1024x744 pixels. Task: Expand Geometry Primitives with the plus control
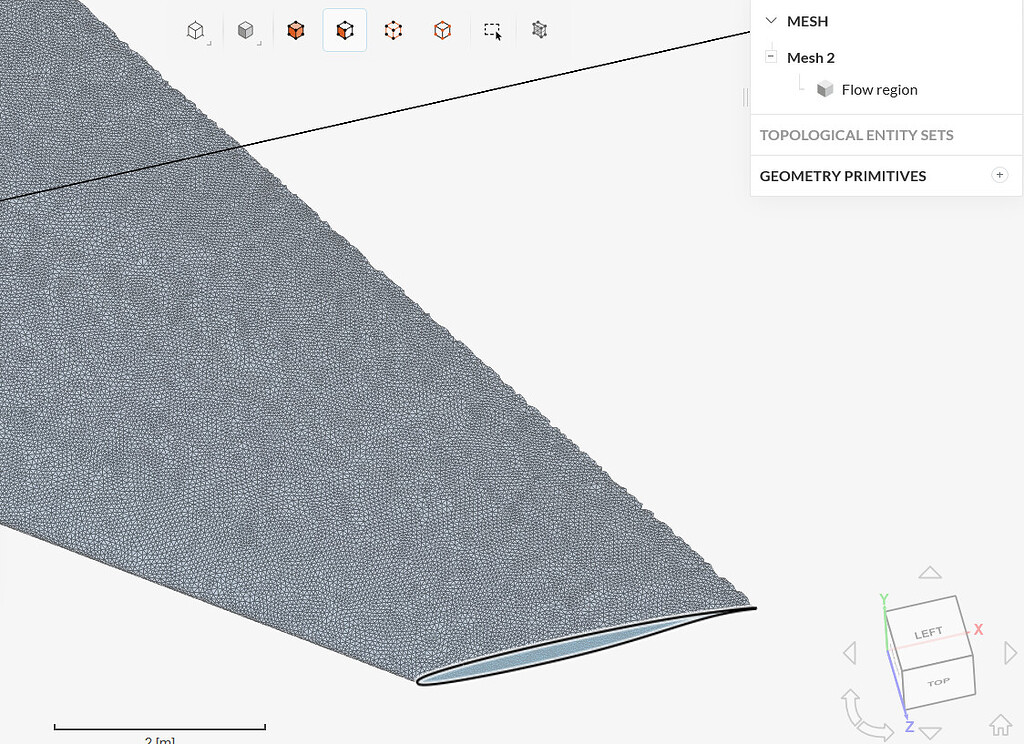click(1000, 175)
